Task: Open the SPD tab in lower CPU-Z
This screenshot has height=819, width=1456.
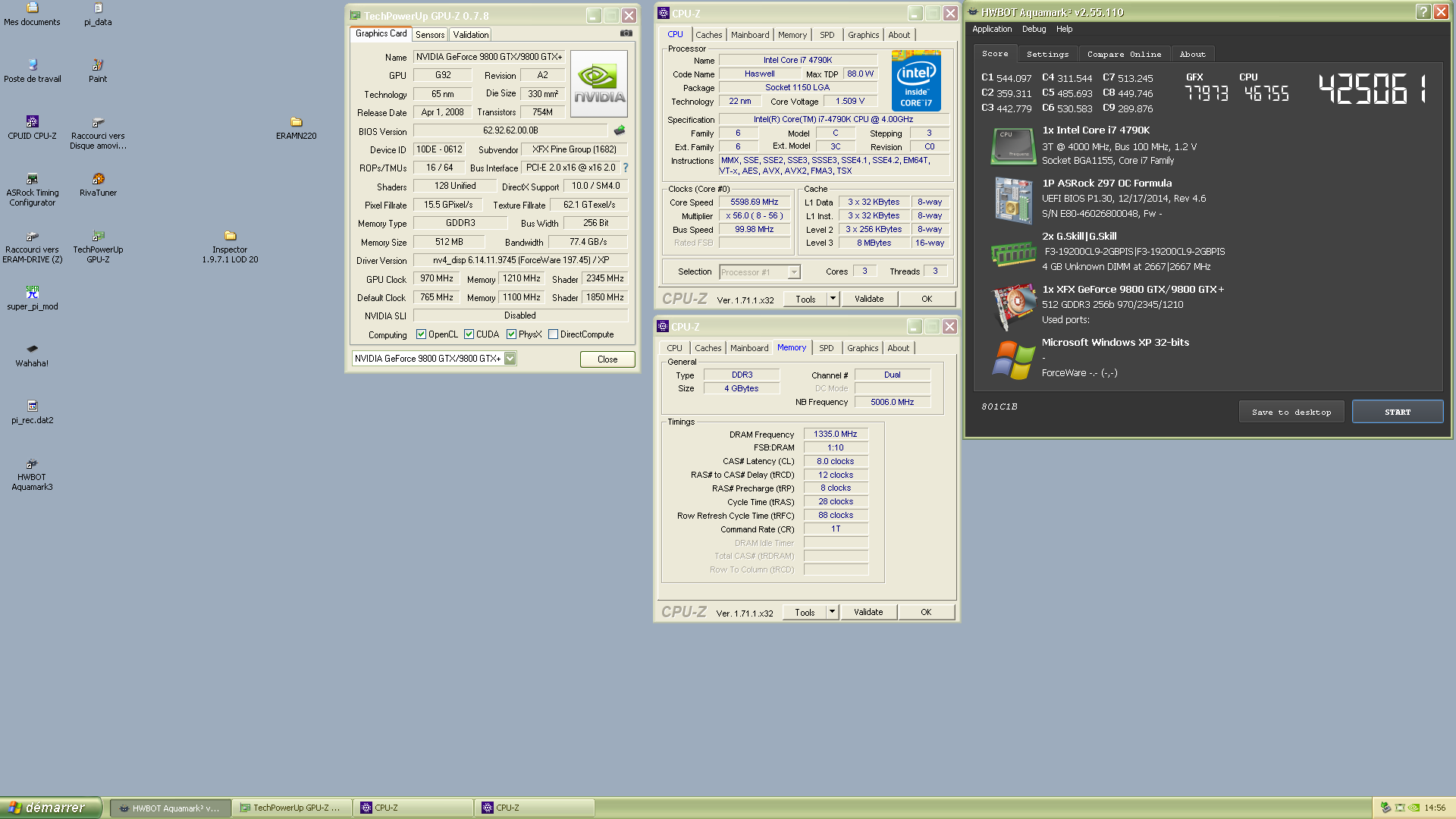Action: [827, 348]
